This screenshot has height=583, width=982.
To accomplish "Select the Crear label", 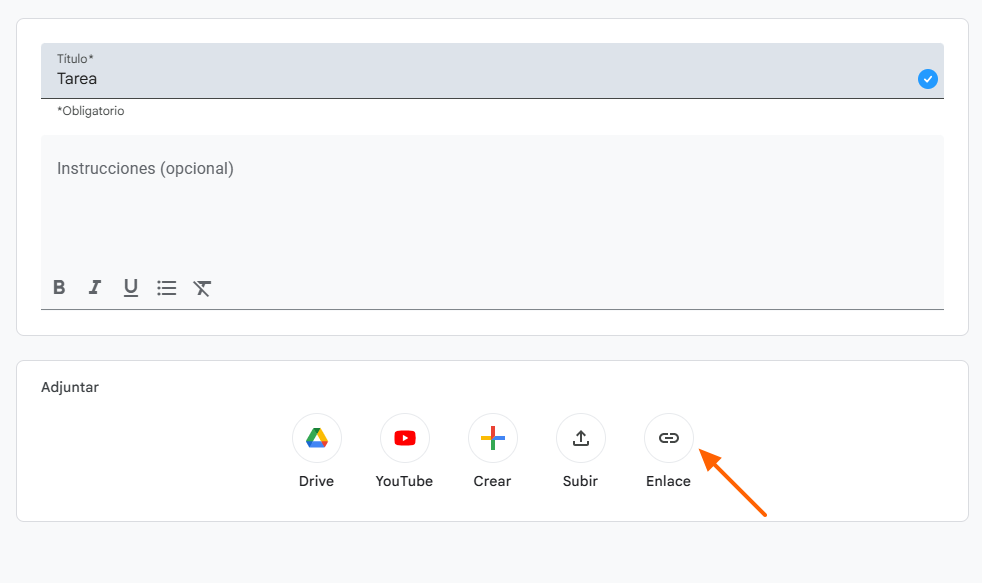I will click(x=492, y=481).
